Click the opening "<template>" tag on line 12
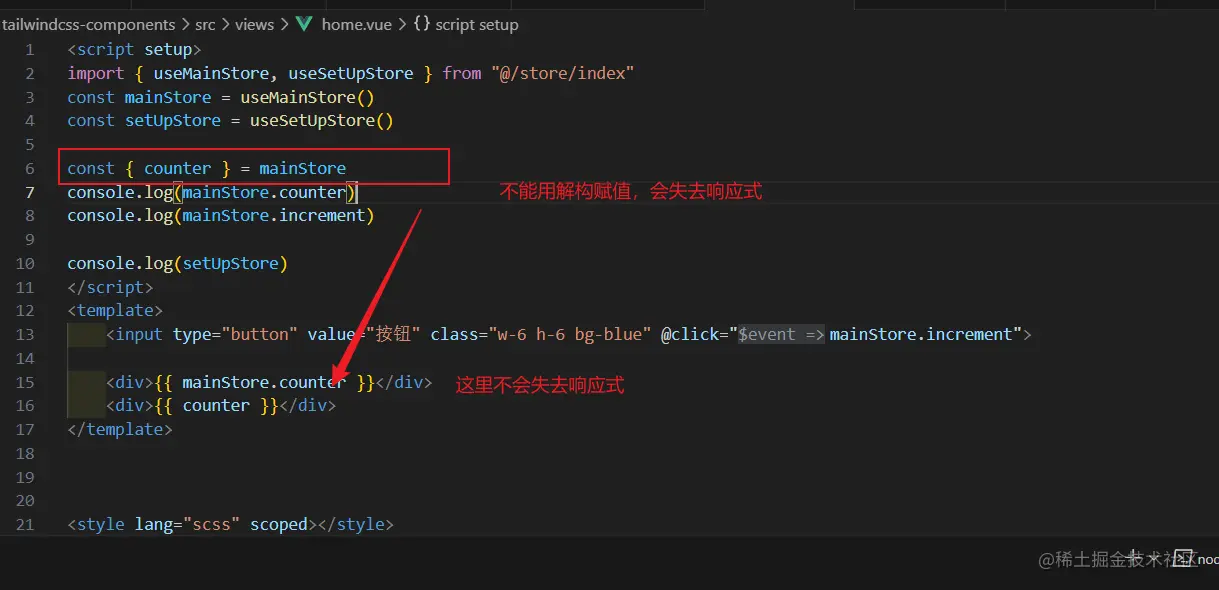1219x590 pixels. tap(115, 310)
